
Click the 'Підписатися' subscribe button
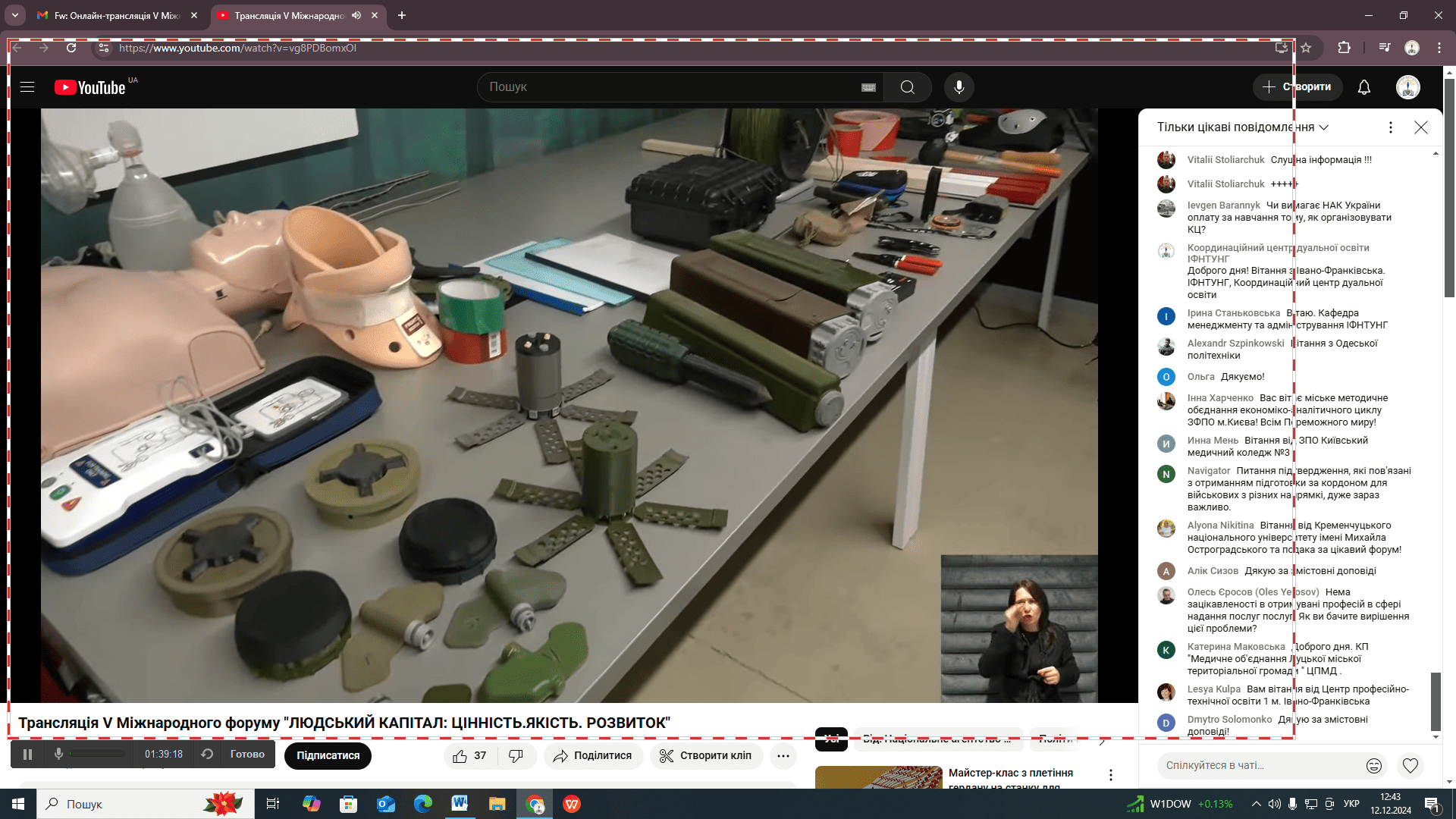[x=328, y=756]
